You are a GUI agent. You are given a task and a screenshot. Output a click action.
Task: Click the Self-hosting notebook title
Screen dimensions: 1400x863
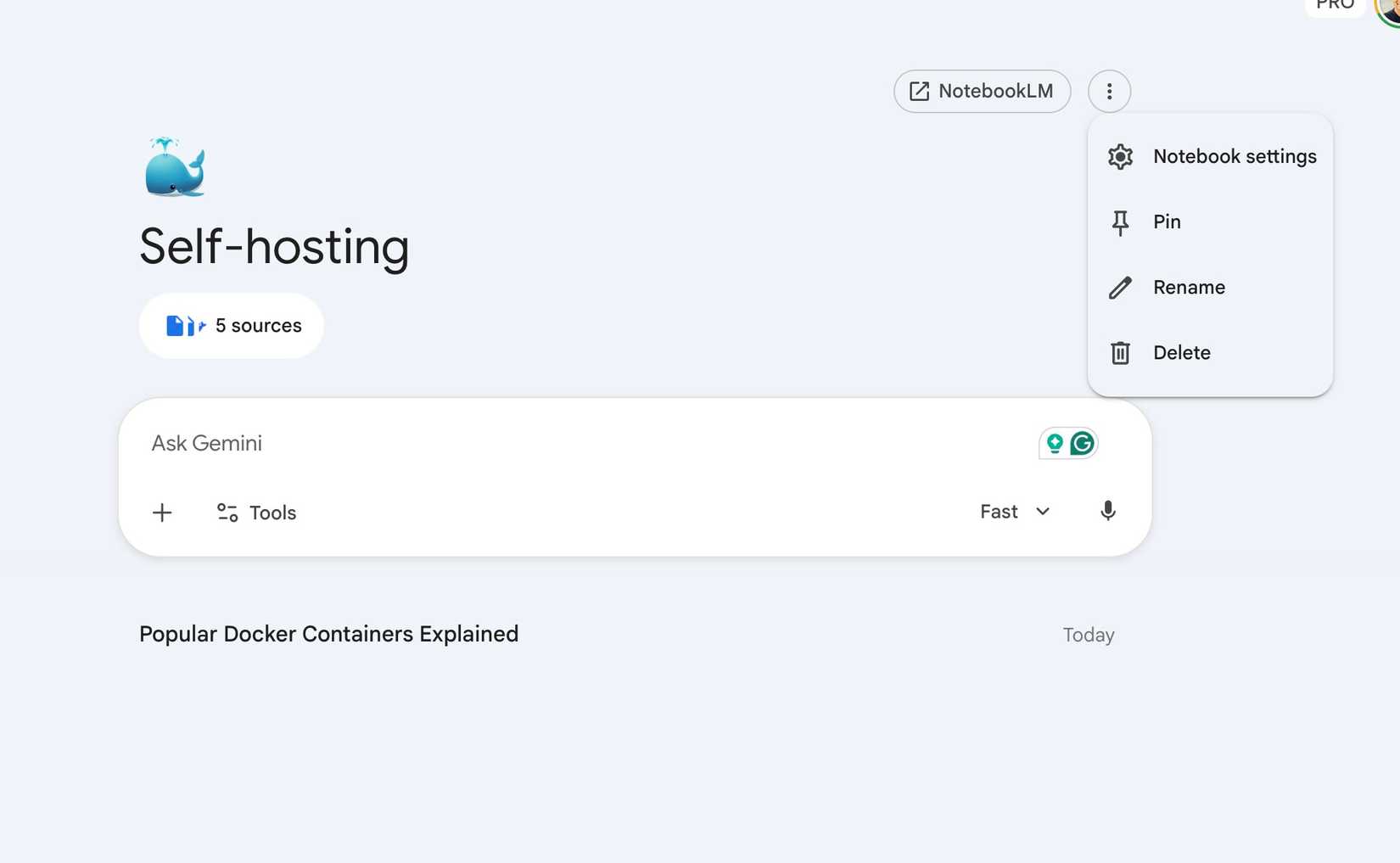(x=274, y=246)
